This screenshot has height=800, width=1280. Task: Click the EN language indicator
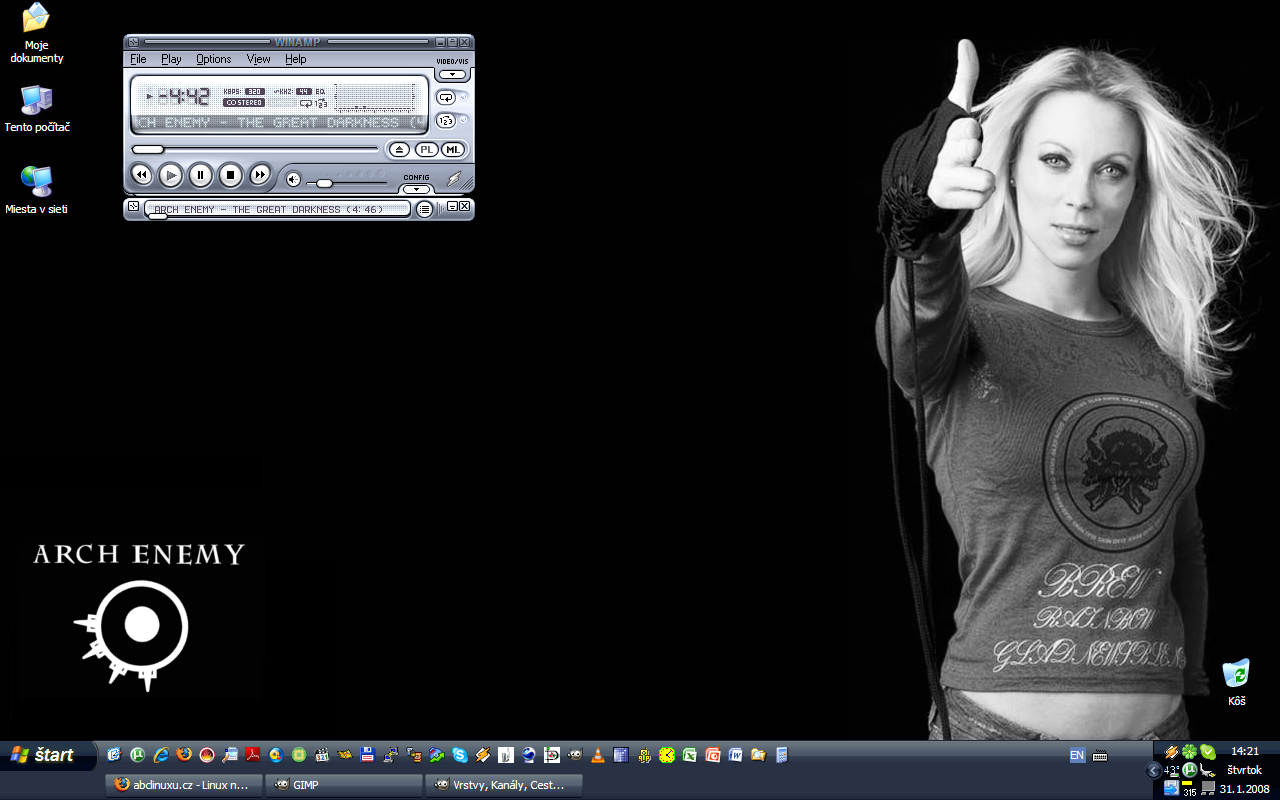pyautogui.click(x=1077, y=756)
